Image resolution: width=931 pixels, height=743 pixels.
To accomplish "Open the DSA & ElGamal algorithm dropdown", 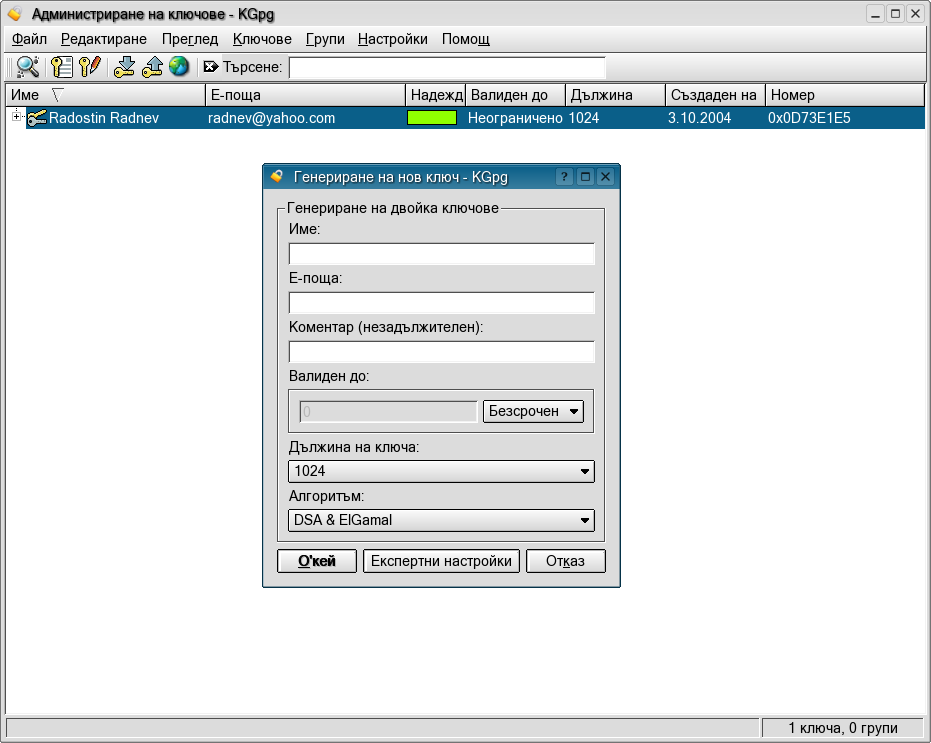I will pyautogui.click(x=441, y=520).
